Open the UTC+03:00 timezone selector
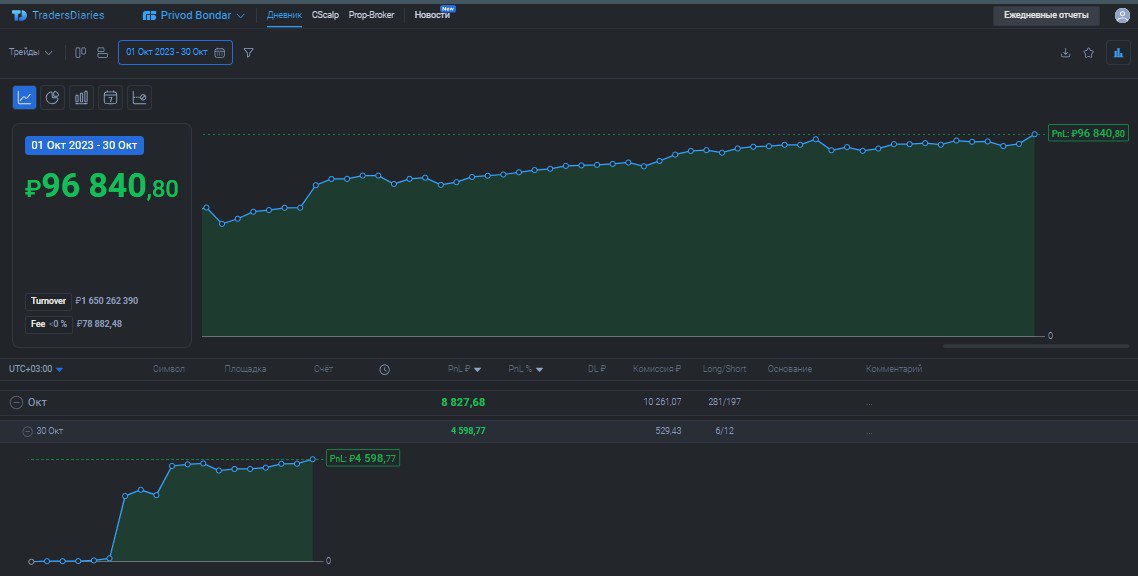 coord(34,368)
